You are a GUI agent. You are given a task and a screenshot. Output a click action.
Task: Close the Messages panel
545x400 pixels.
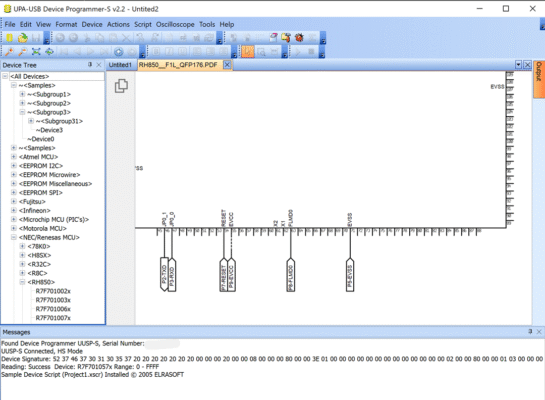(539, 332)
